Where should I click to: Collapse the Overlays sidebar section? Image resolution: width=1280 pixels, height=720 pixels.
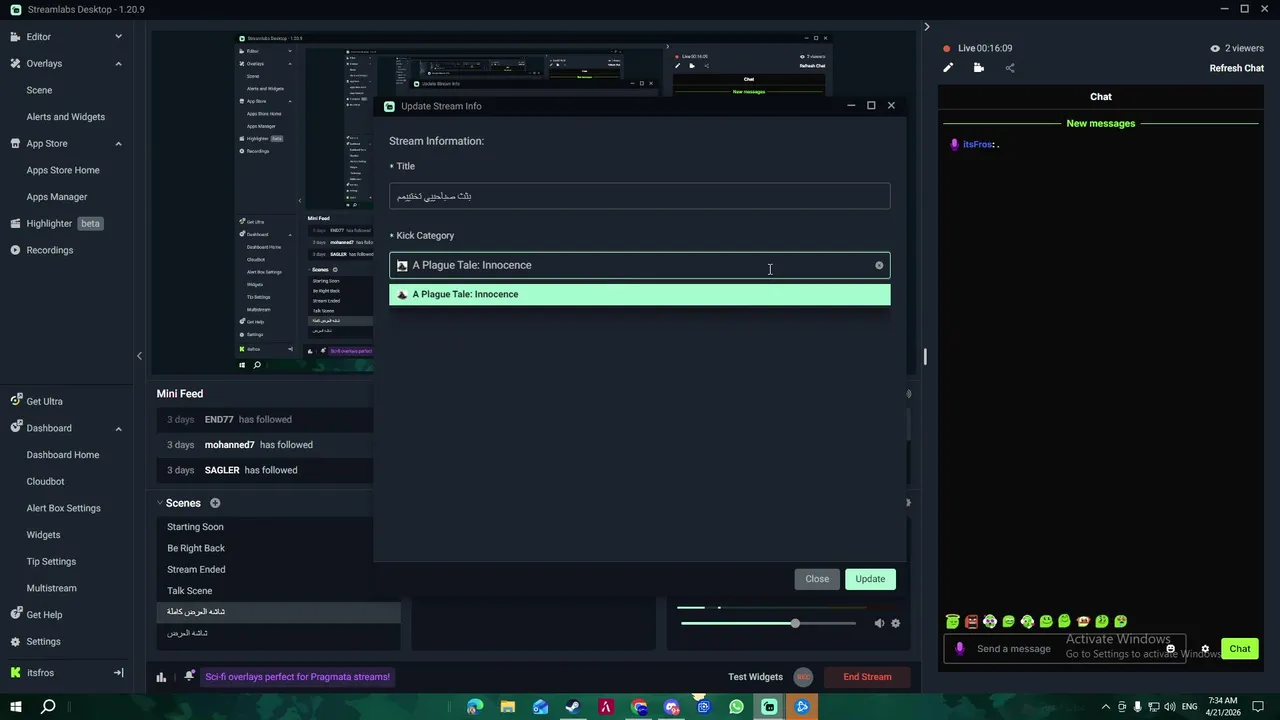pos(118,63)
